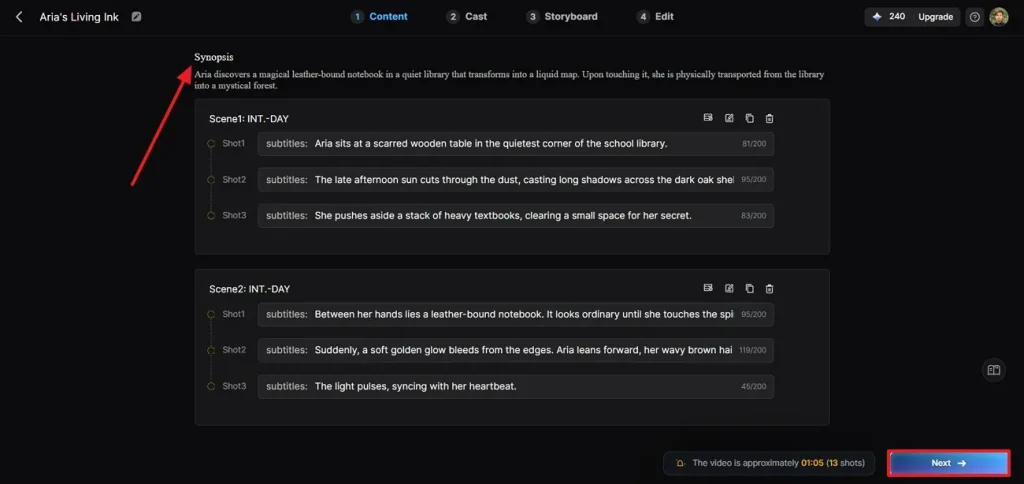
Task: Edit subtitle 'The late afternoon sun cuts through'
Action: (516, 180)
